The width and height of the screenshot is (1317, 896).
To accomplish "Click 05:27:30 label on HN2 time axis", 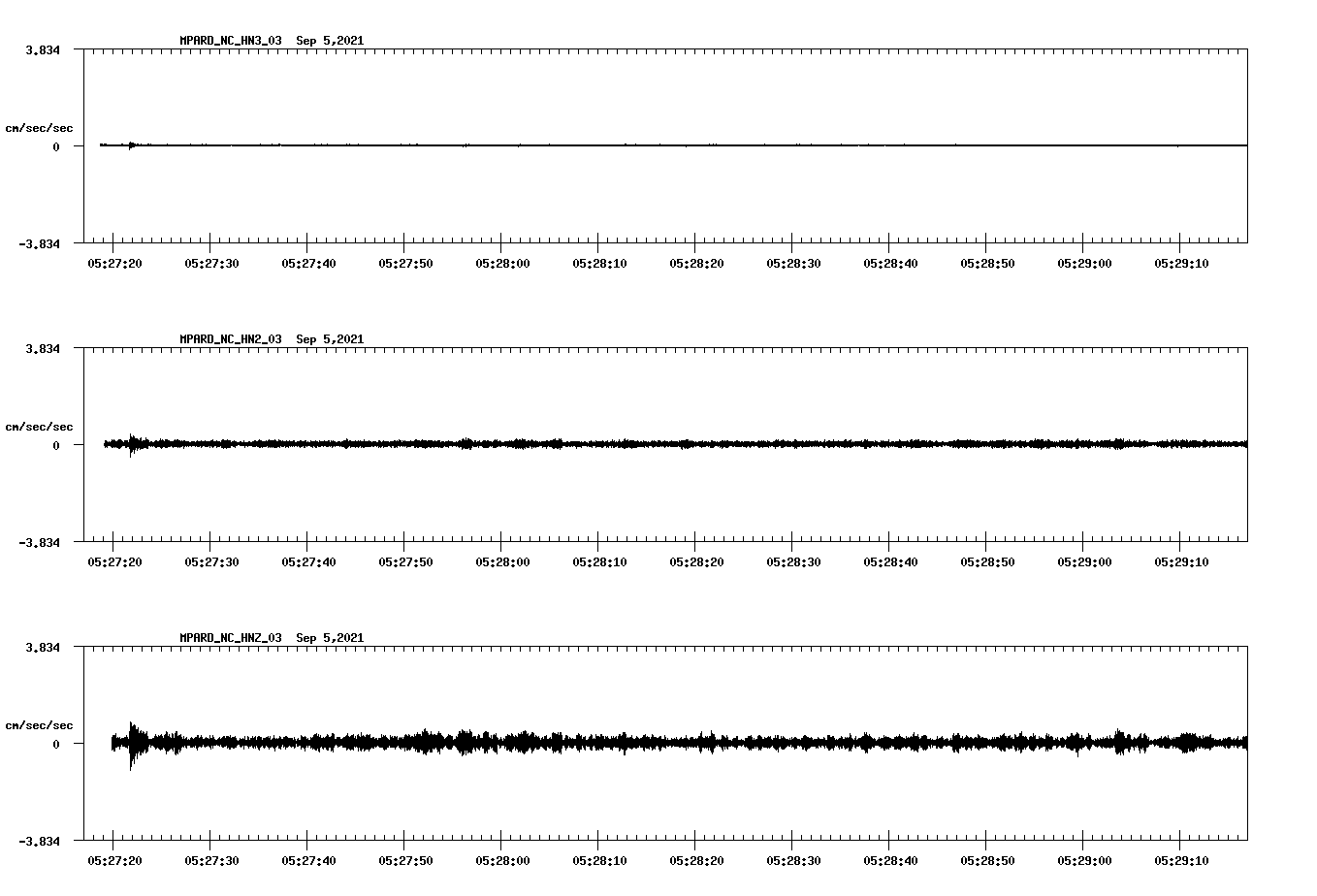I will point(211,561).
